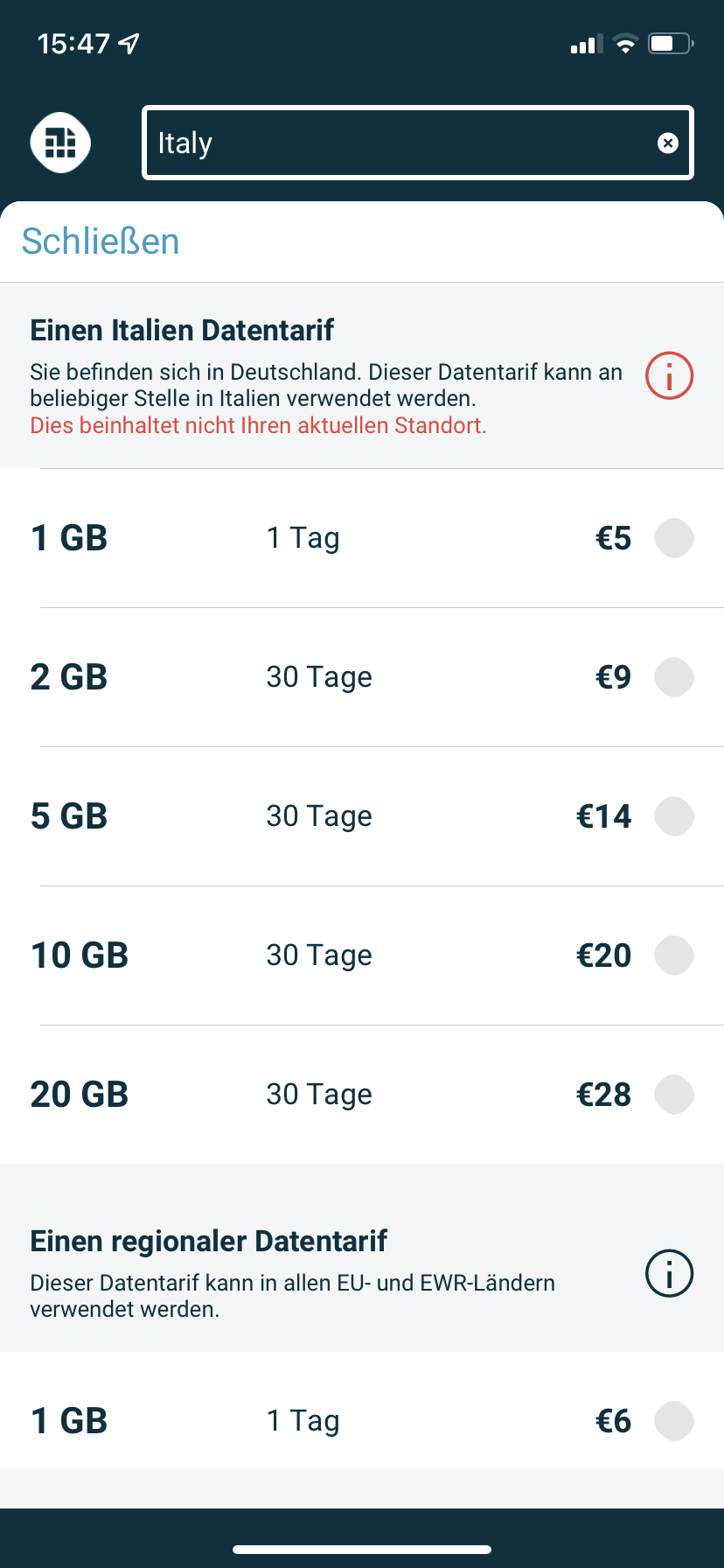This screenshot has height=1568, width=724.
Task: Open info icon for regionaler Datentarif
Action: (x=669, y=1273)
